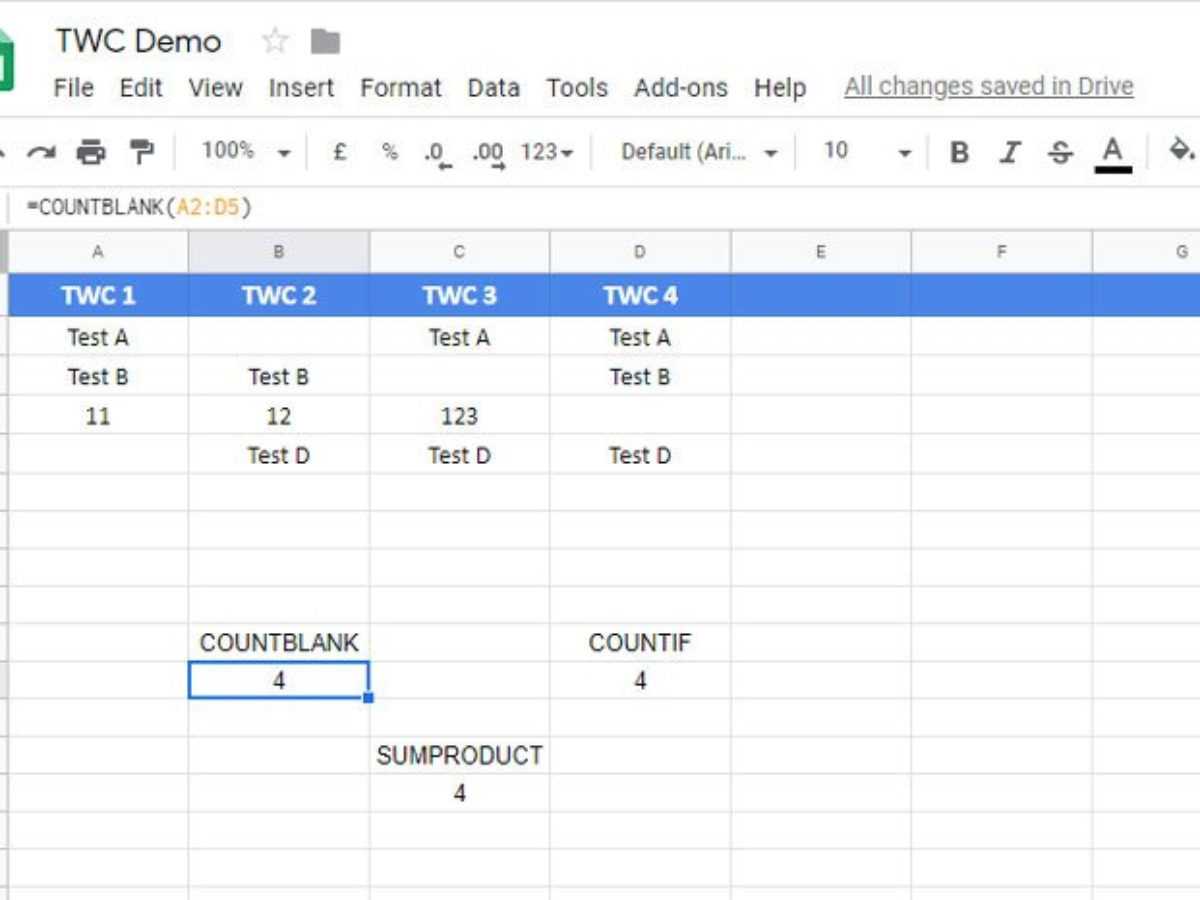Image resolution: width=1200 pixels, height=900 pixels.
Task: Select column C header
Action: click(459, 252)
